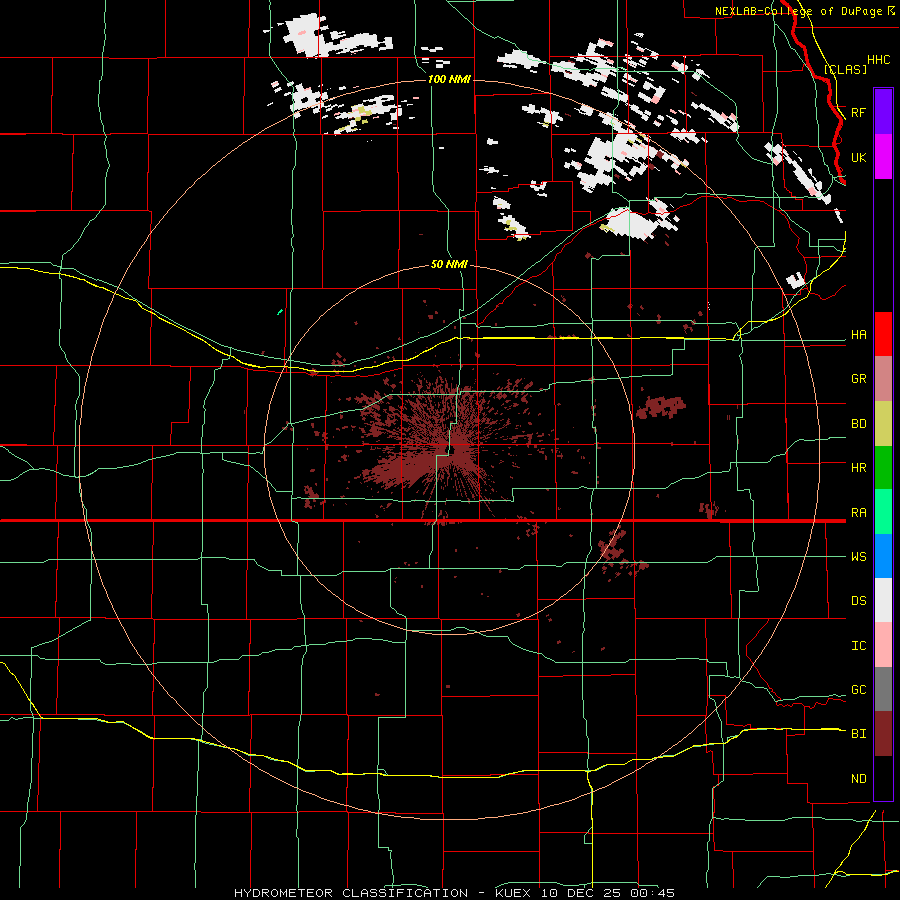Click the 50 NMI range ring label

point(449,265)
